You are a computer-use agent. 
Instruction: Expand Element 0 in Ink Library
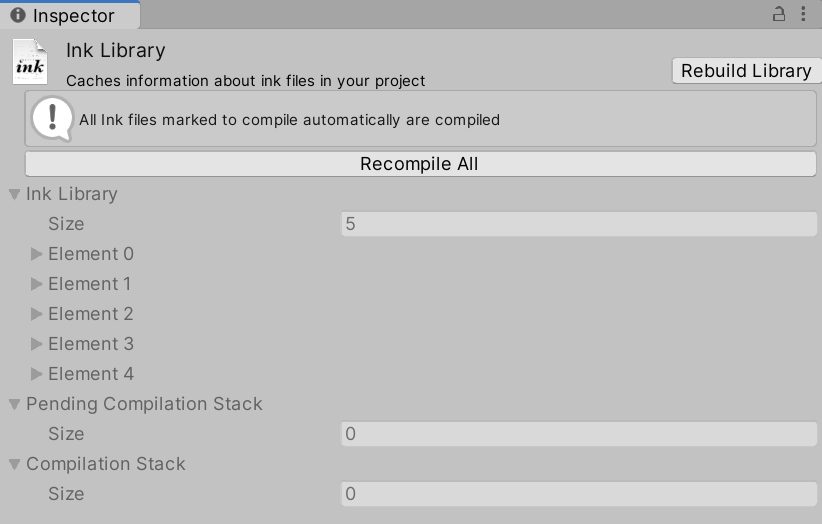click(37, 254)
